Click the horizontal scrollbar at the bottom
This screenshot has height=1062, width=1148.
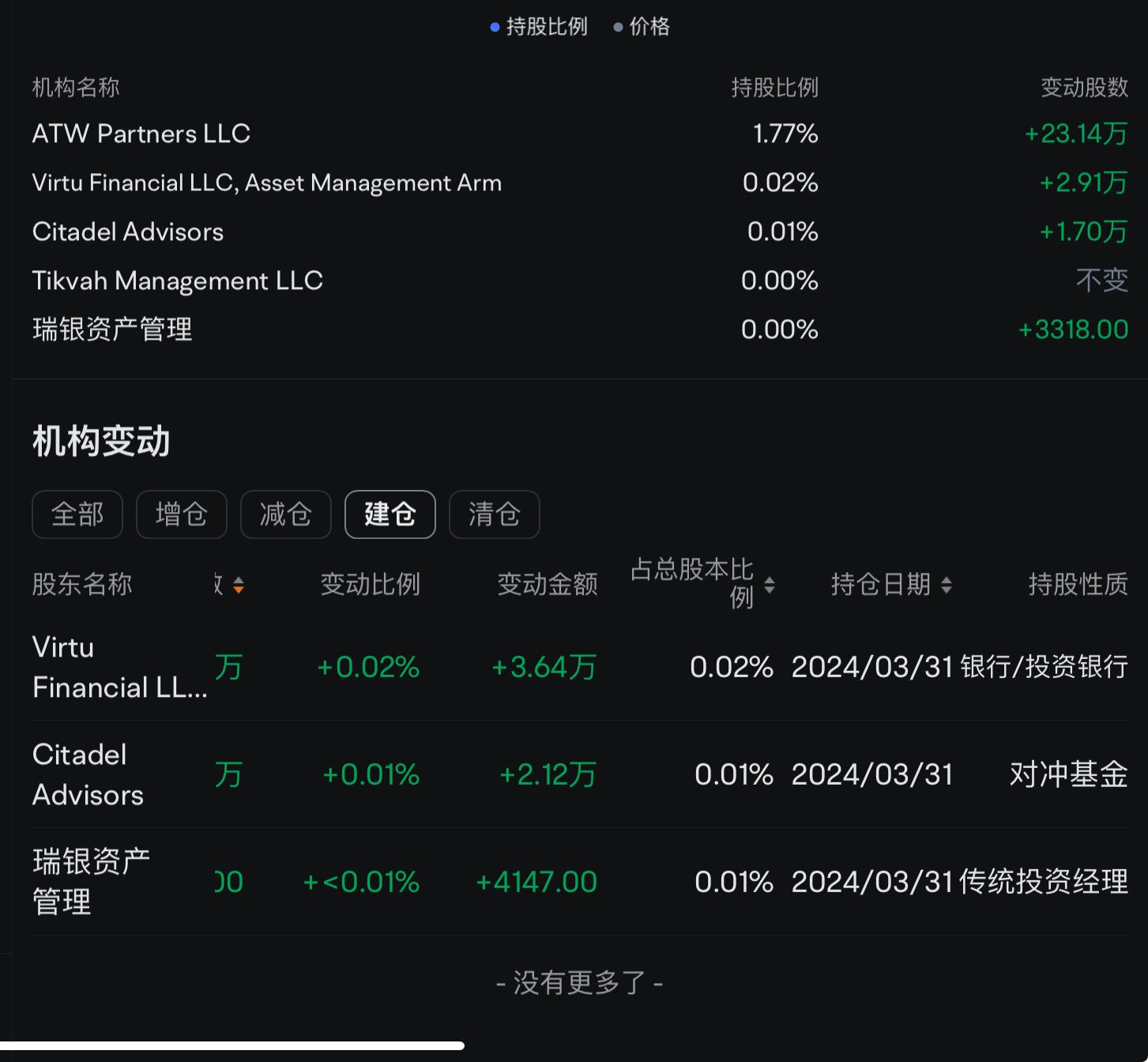pyautogui.click(x=232, y=1045)
